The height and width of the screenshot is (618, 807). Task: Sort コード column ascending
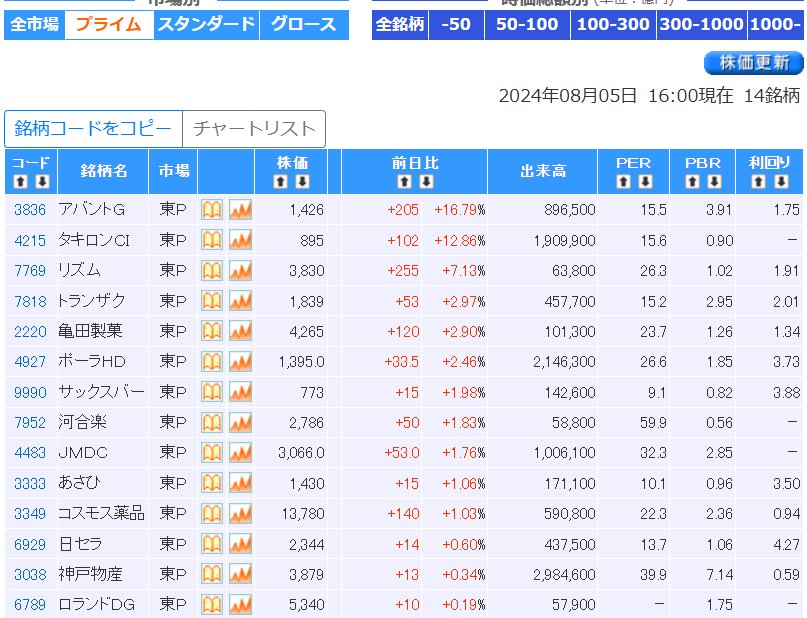pyautogui.click(x=20, y=182)
